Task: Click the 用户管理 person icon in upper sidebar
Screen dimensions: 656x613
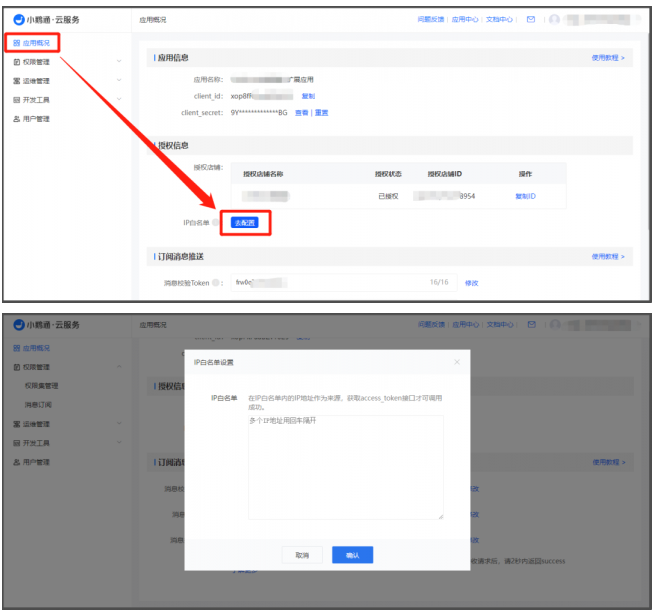Action: [16, 119]
